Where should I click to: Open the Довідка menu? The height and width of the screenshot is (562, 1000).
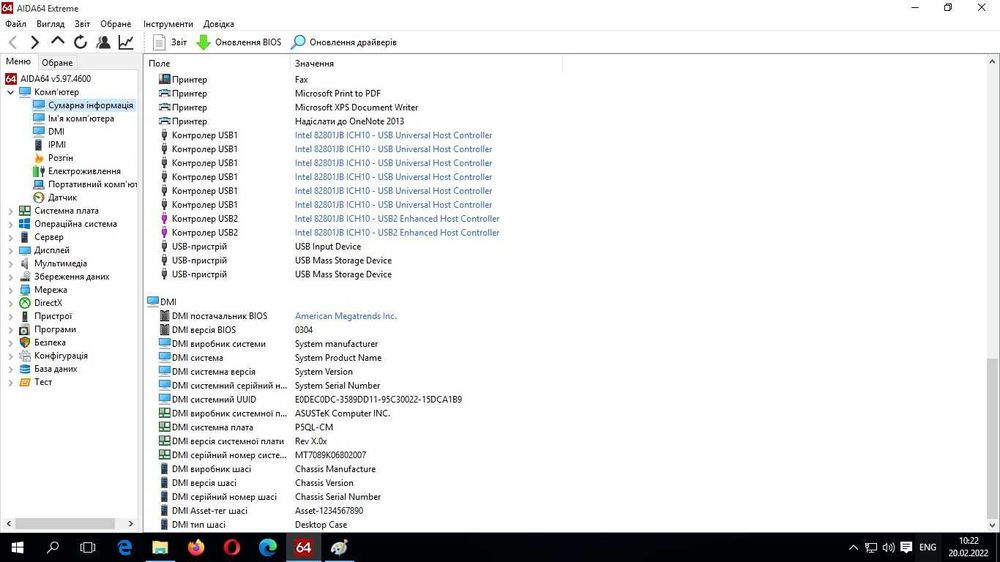[x=219, y=24]
